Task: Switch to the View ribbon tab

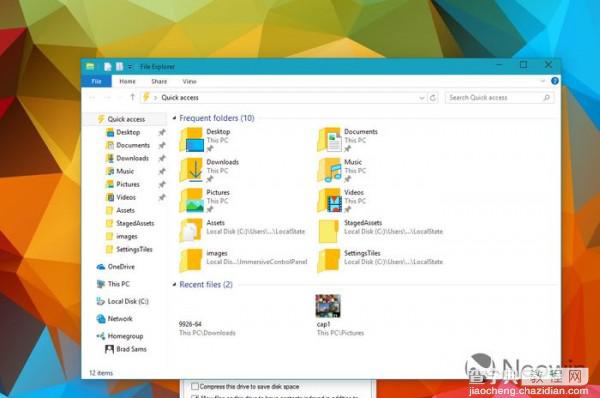Action: pyautogui.click(x=189, y=81)
